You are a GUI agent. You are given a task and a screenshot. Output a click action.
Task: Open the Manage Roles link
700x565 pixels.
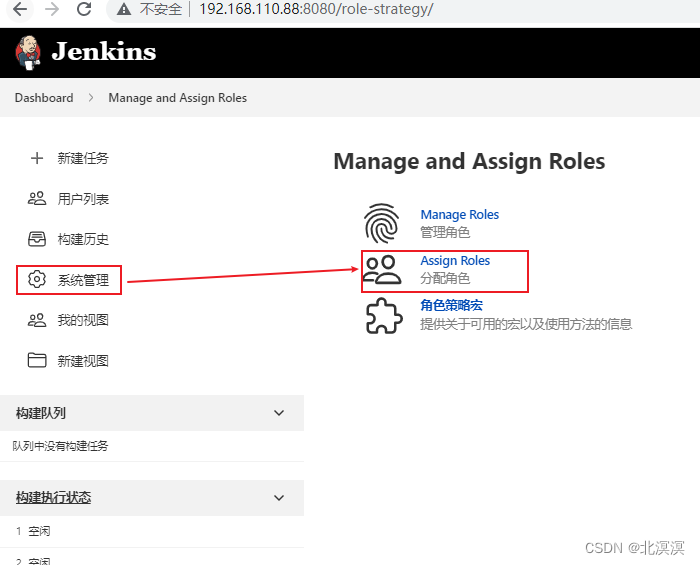(459, 215)
